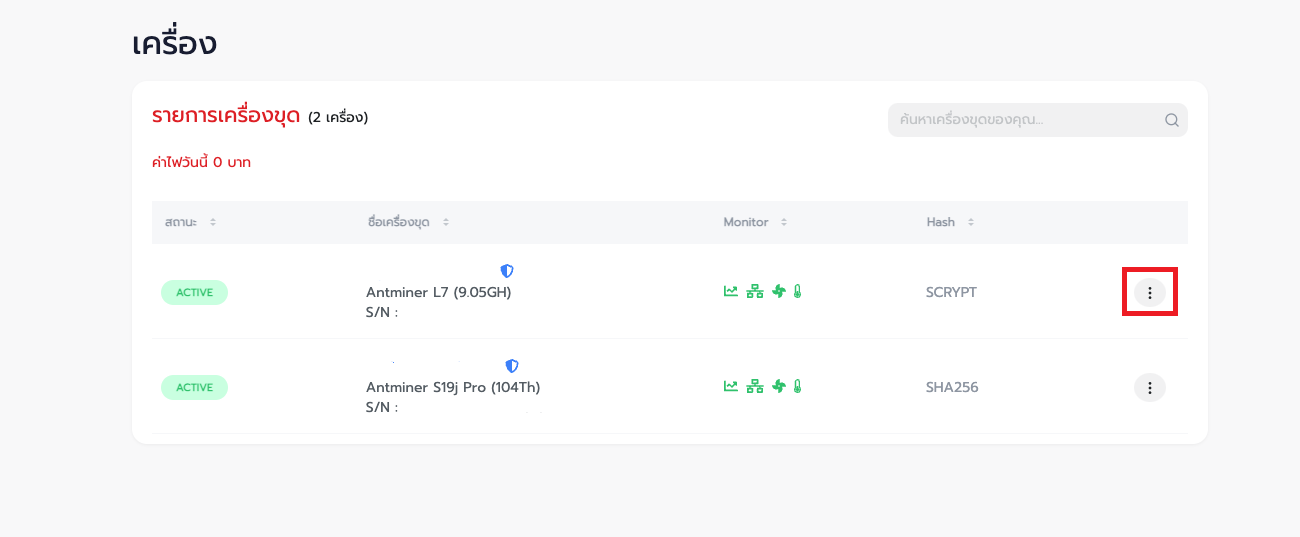Image resolution: width=1300 pixels, height=537 pixels.
Task: Click the เครื่อง page title
Action: pos(174,44)
